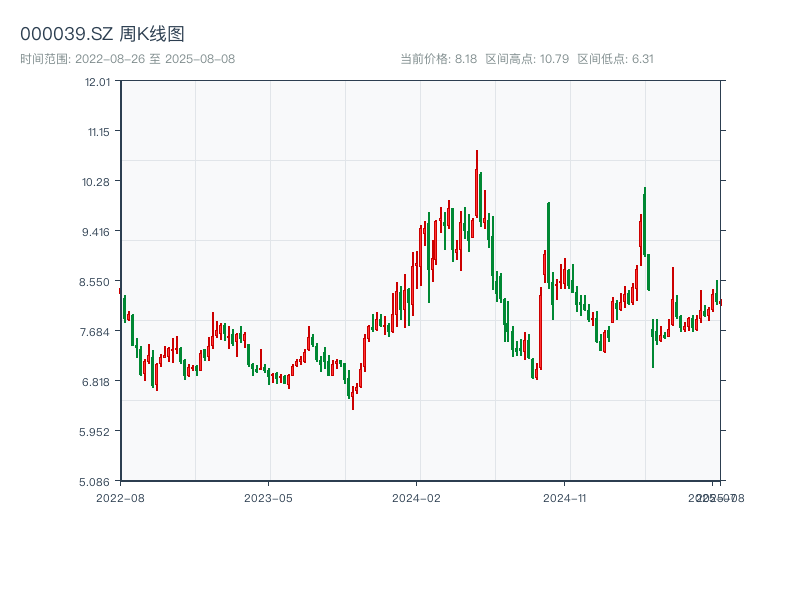Click the 000039.SZ weekly K-line chart title

[102, 35]
